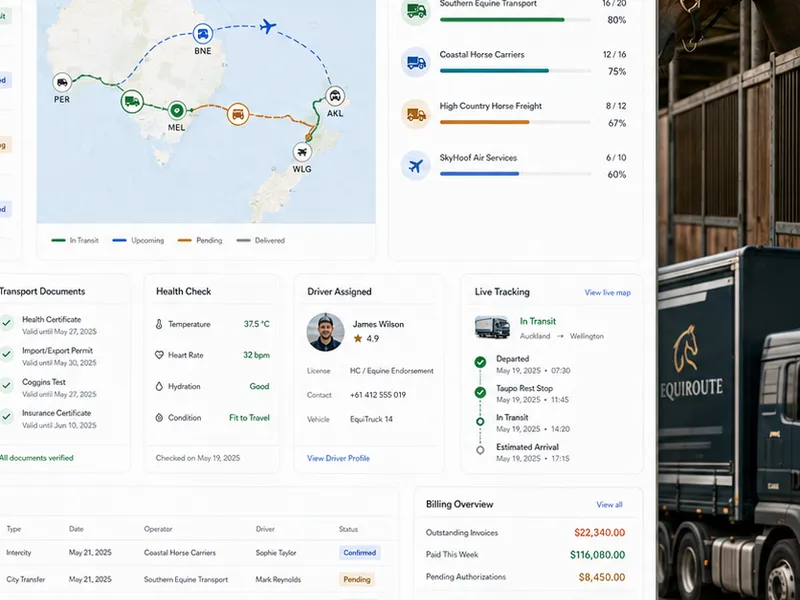
Task: Click the driver rating star icon
Action: pyautogui.click(x=358, y=338)
